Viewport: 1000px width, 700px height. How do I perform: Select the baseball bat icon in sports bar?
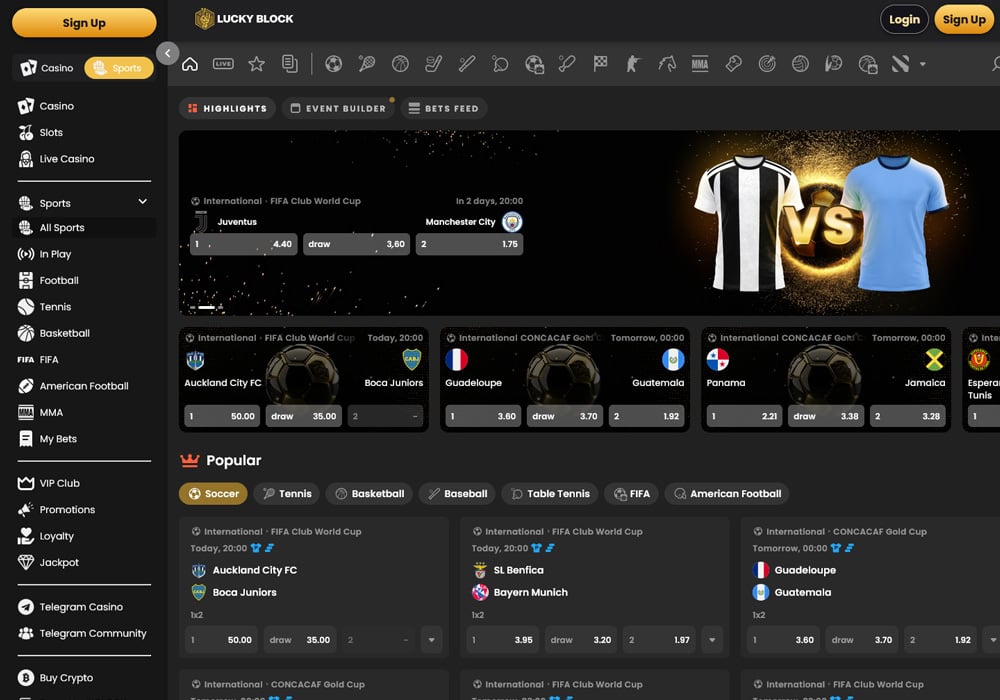(467, 64)
